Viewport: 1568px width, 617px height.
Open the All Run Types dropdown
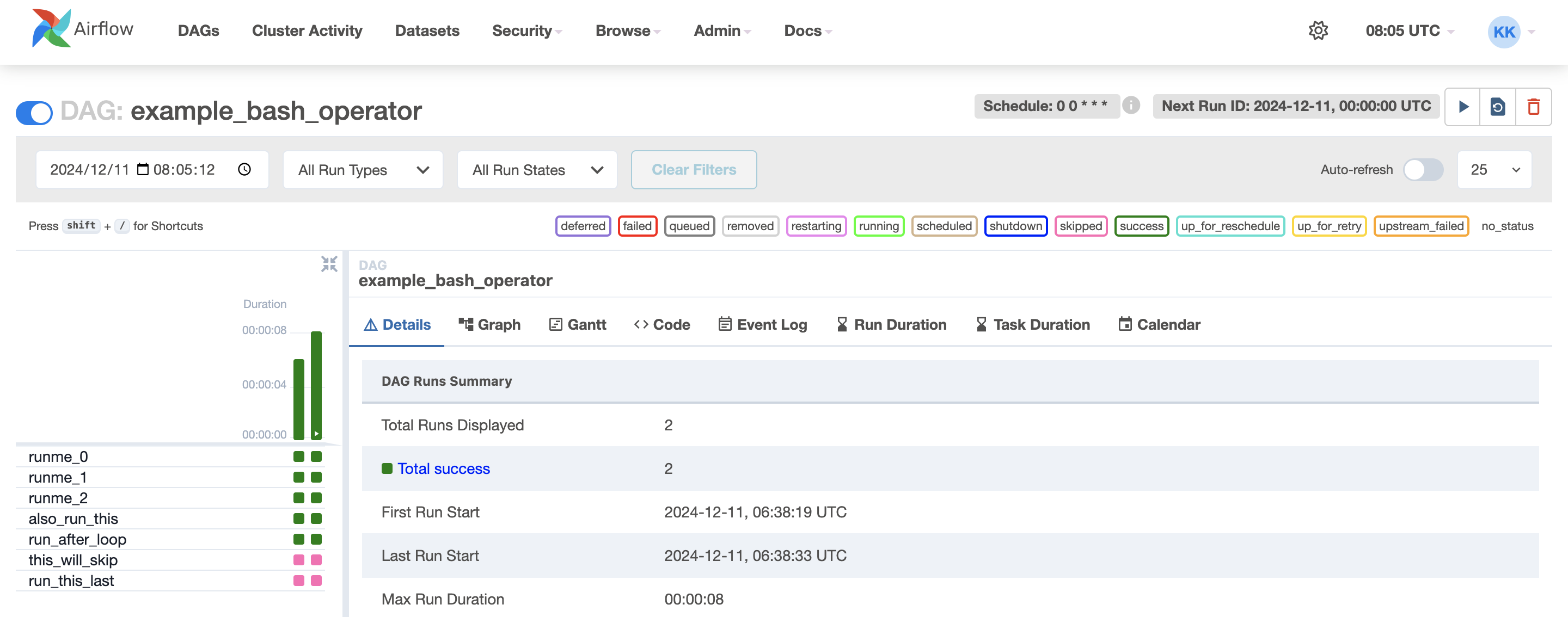pyautogui.click(x=363, y=170)
